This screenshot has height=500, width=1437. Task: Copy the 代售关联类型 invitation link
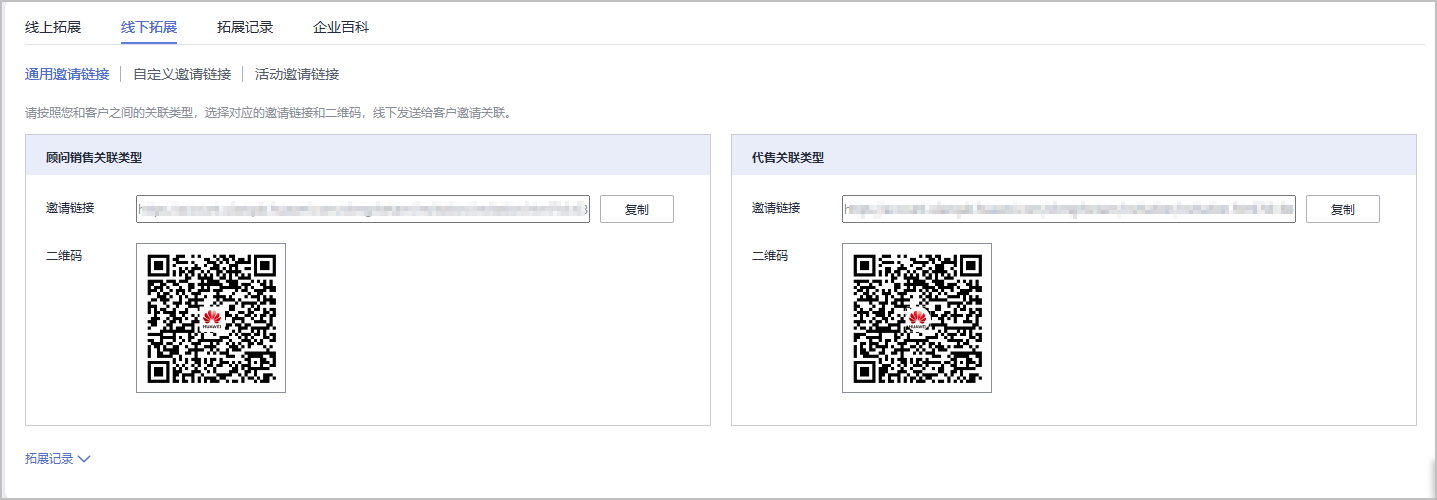(1343, 209)
